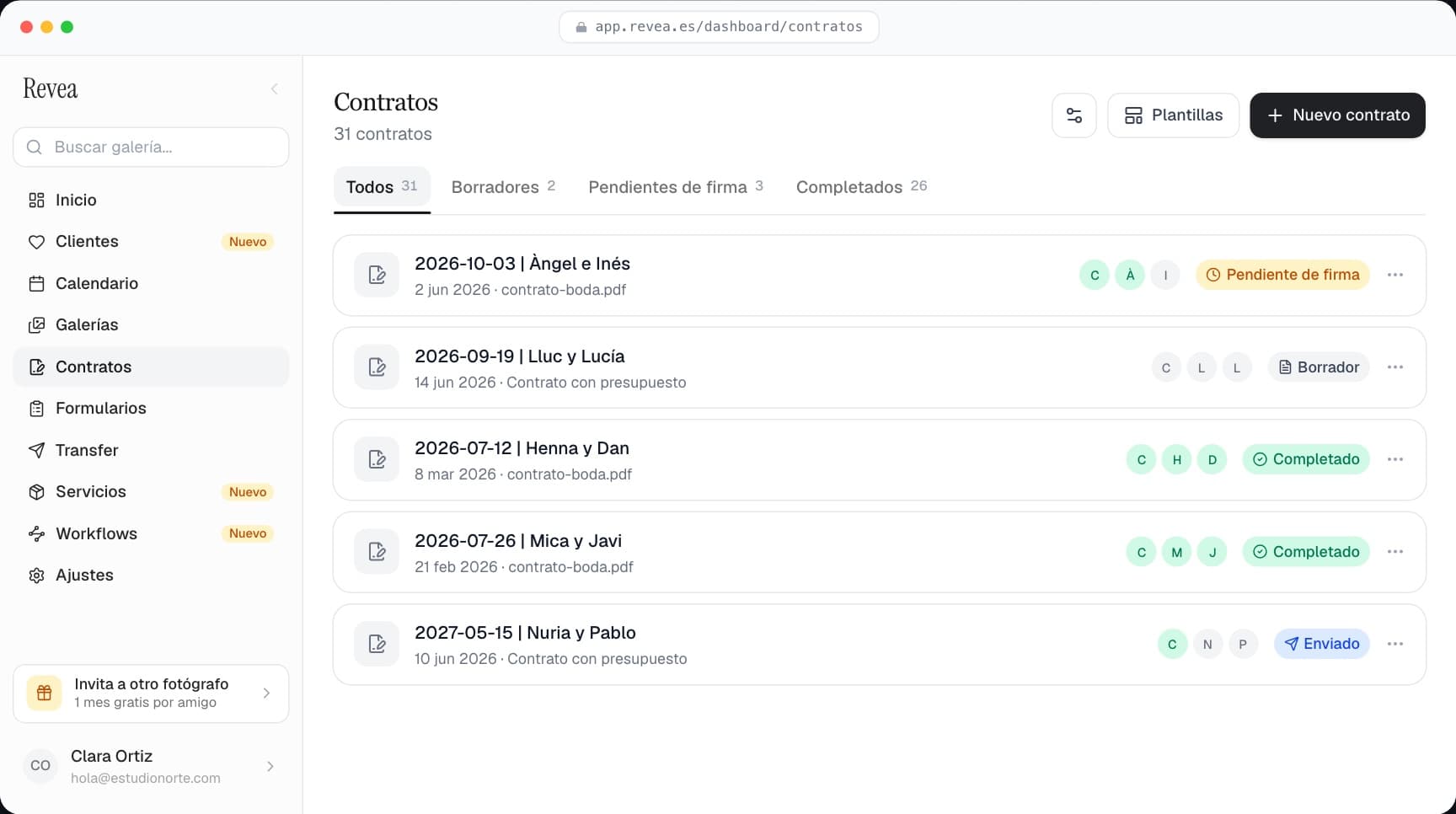Switch to the Completados tab

(861, 187)
